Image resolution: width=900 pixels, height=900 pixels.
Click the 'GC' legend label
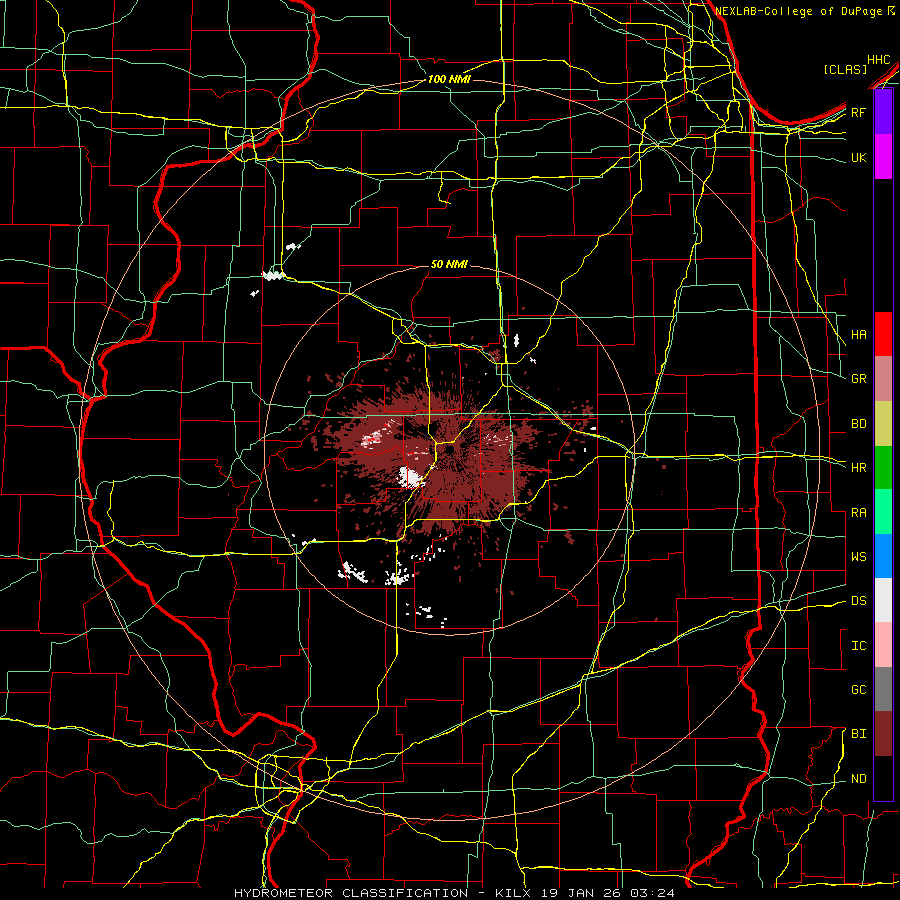pos(858,690)
